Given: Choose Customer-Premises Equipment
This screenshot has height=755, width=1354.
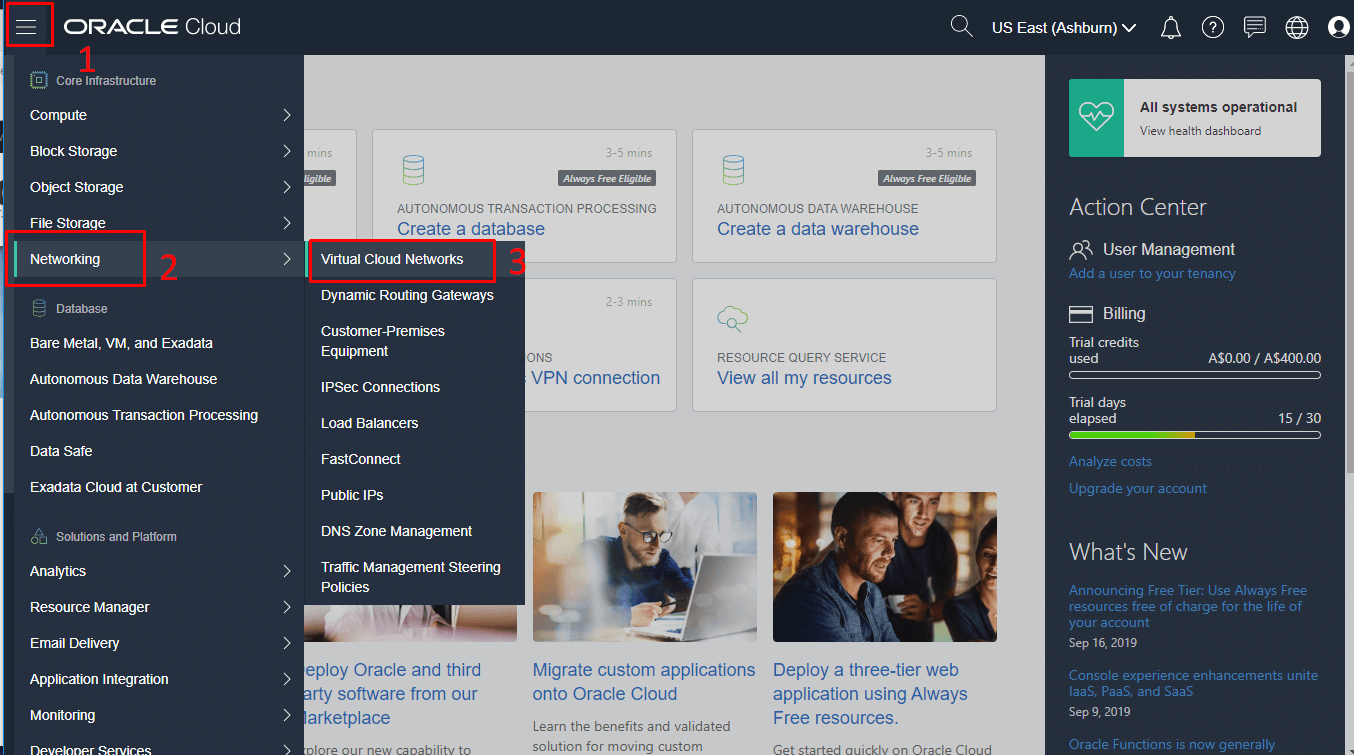Looking at the screenshot, I should point(383,341).
